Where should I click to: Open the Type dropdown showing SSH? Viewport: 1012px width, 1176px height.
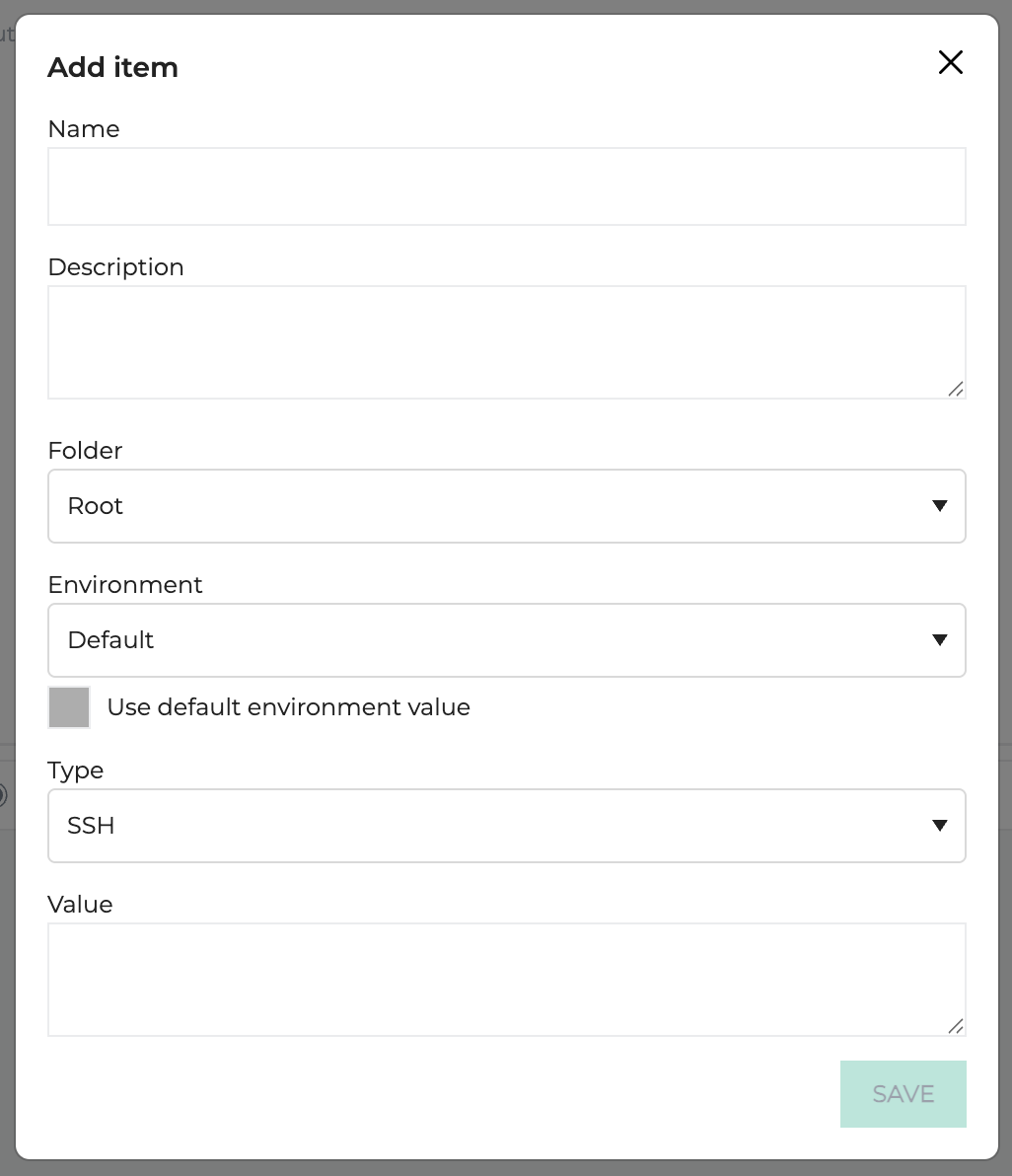tap(507, 826)
